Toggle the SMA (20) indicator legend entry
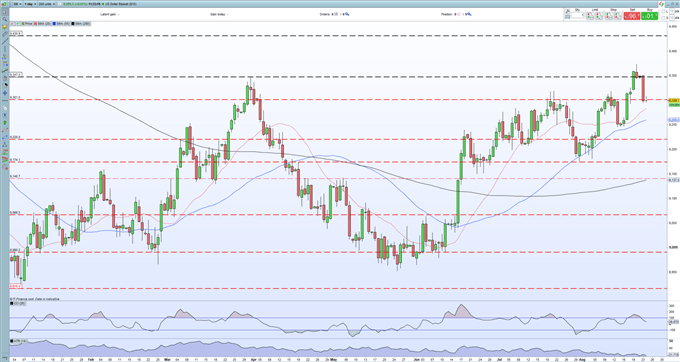This screenshot has width=680, height=362. [42, 23]
